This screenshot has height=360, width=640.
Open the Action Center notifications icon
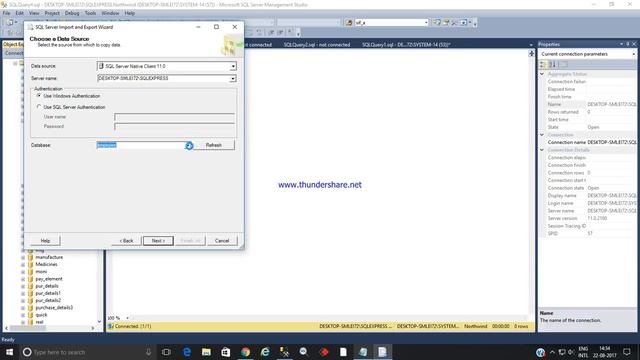tap(627, 352)
